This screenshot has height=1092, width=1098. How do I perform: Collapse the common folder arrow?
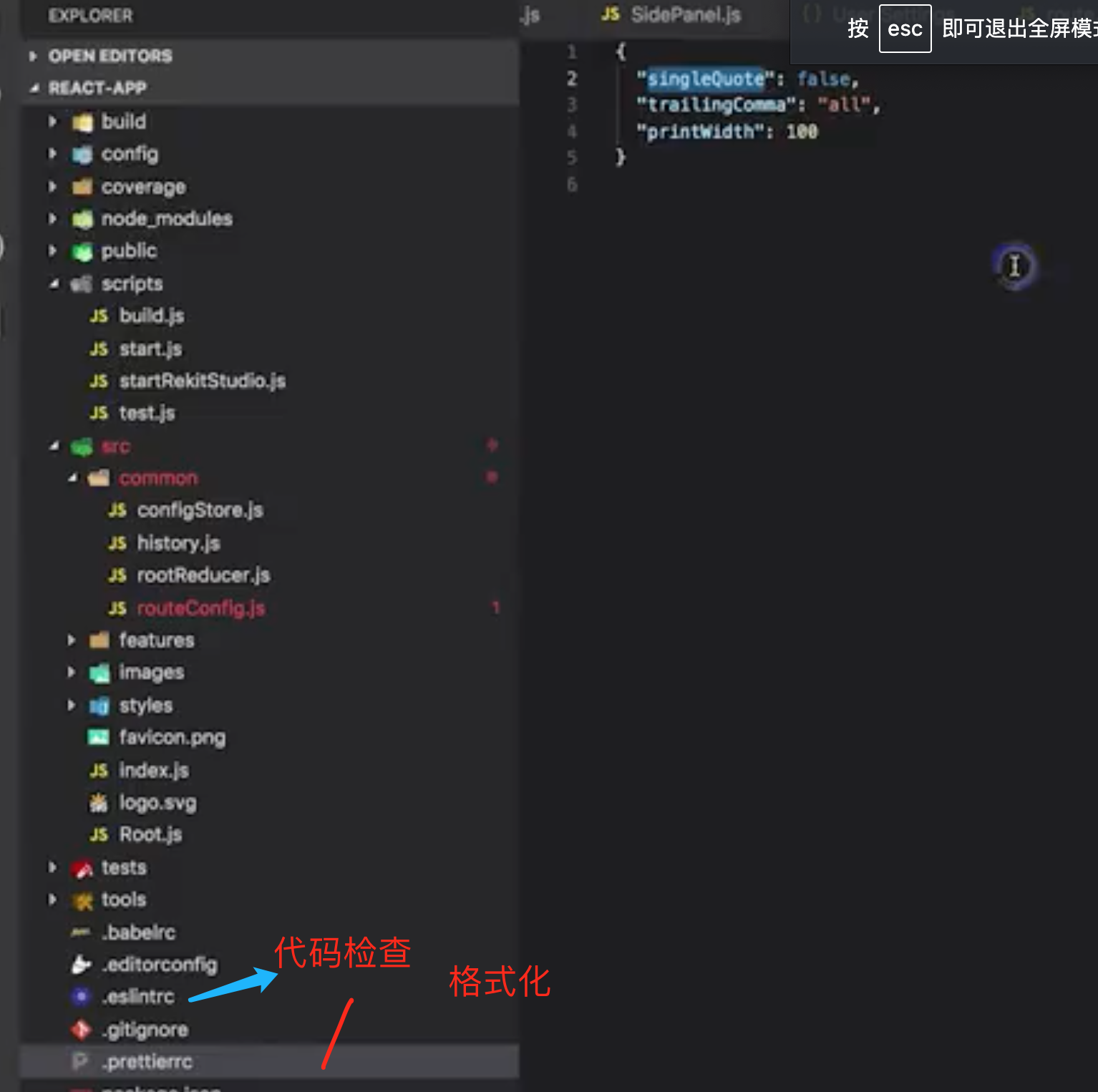coord(72,478)
